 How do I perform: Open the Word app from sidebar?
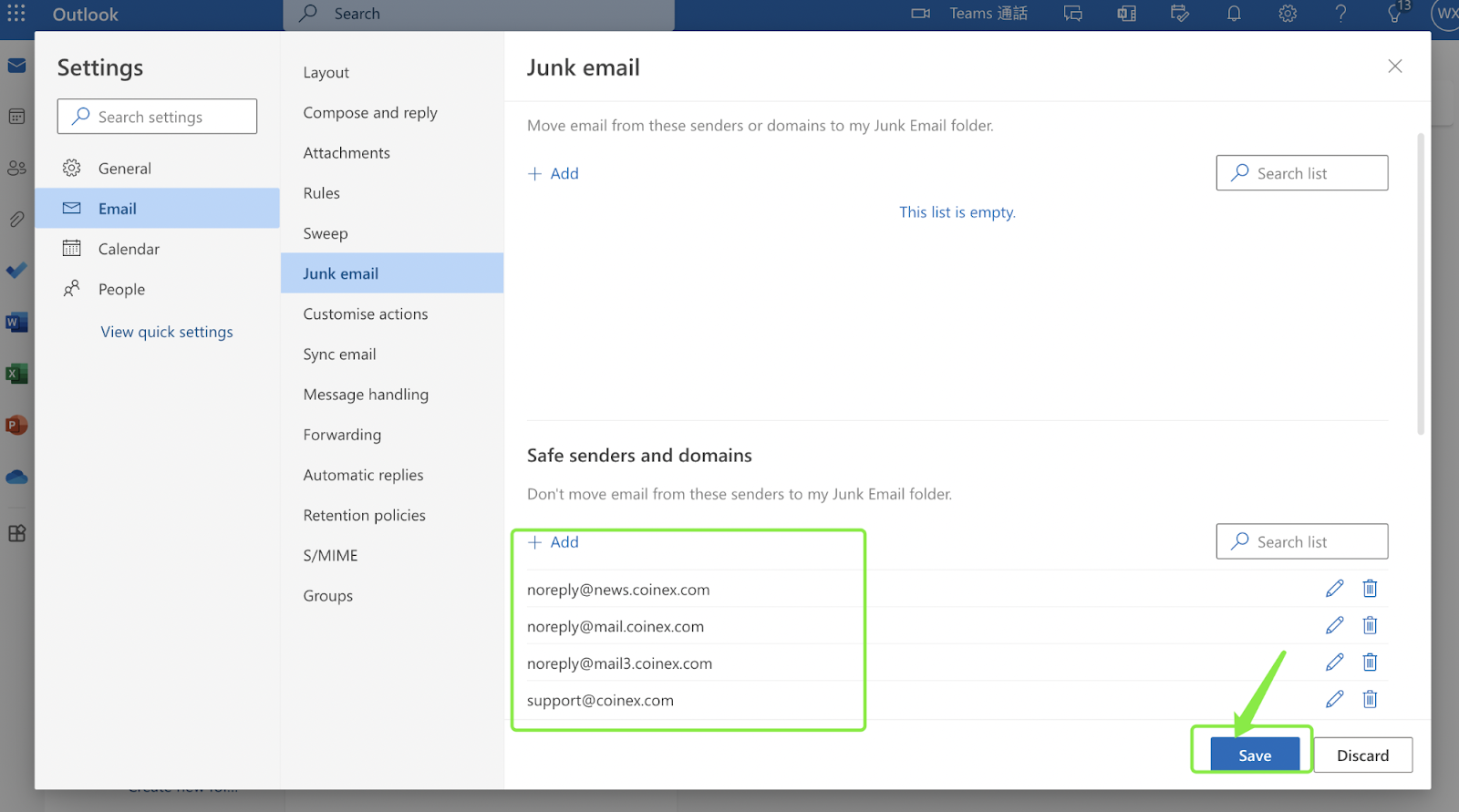[x=16, y=323]
